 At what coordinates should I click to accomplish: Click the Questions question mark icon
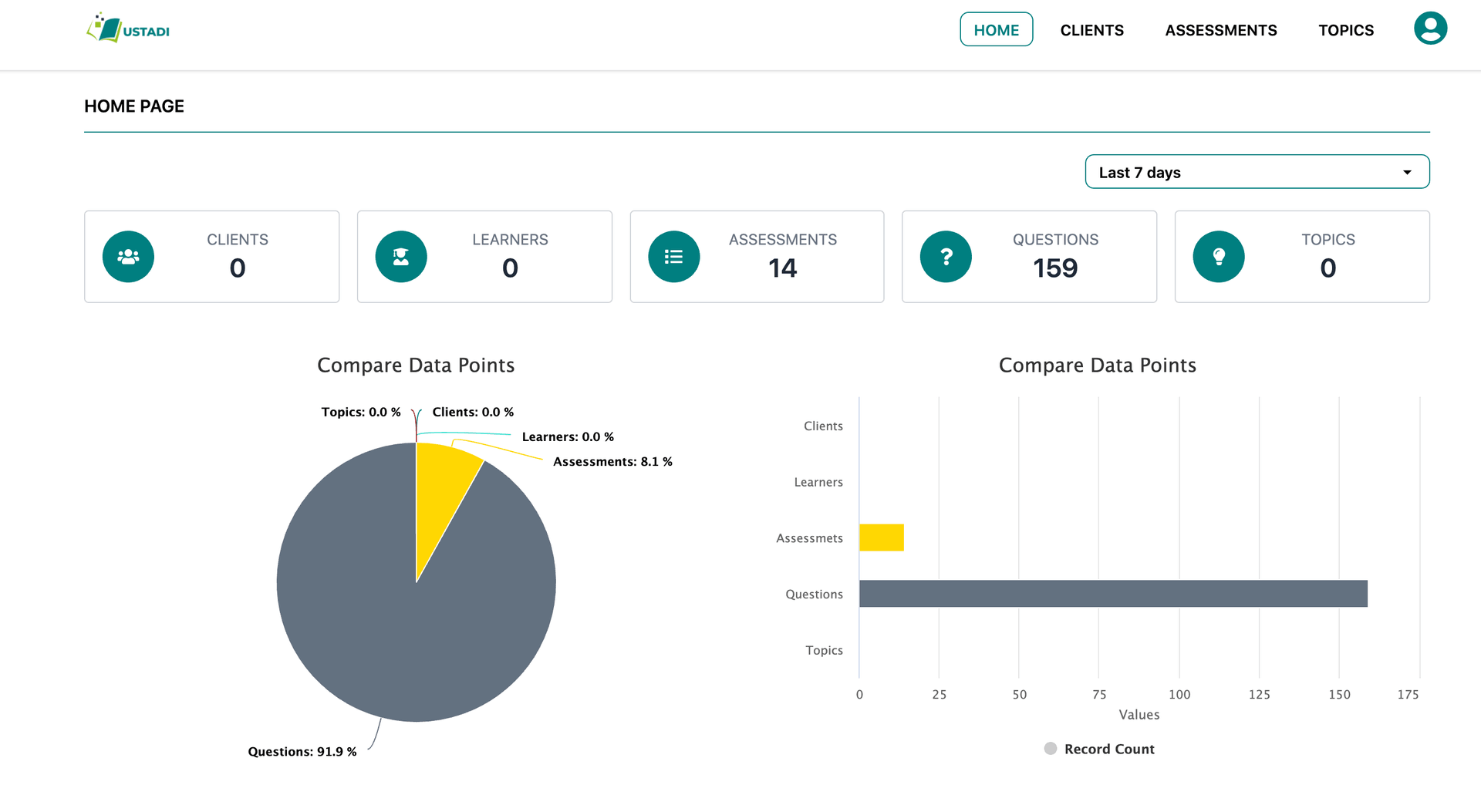pyautogui.click(x=946, y=256)
